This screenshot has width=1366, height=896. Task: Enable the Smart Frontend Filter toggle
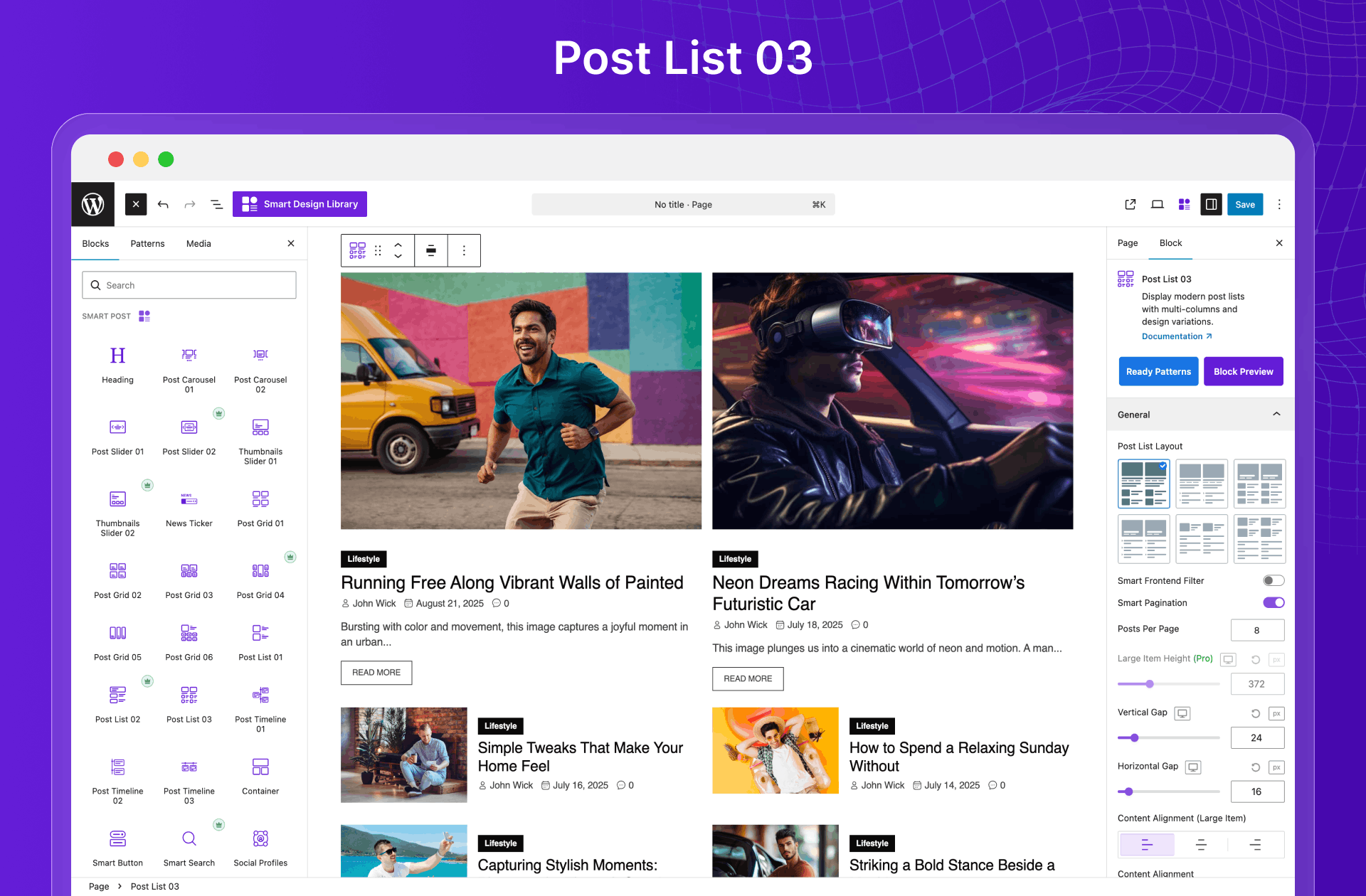click(1273, 581)
